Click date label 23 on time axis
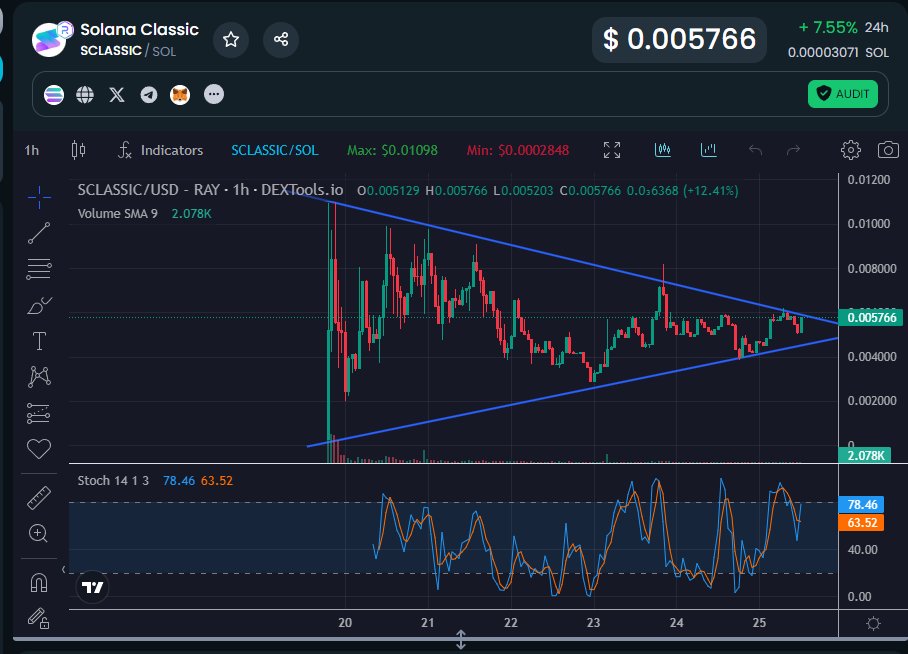908x654 pixels. click(593, 623)
